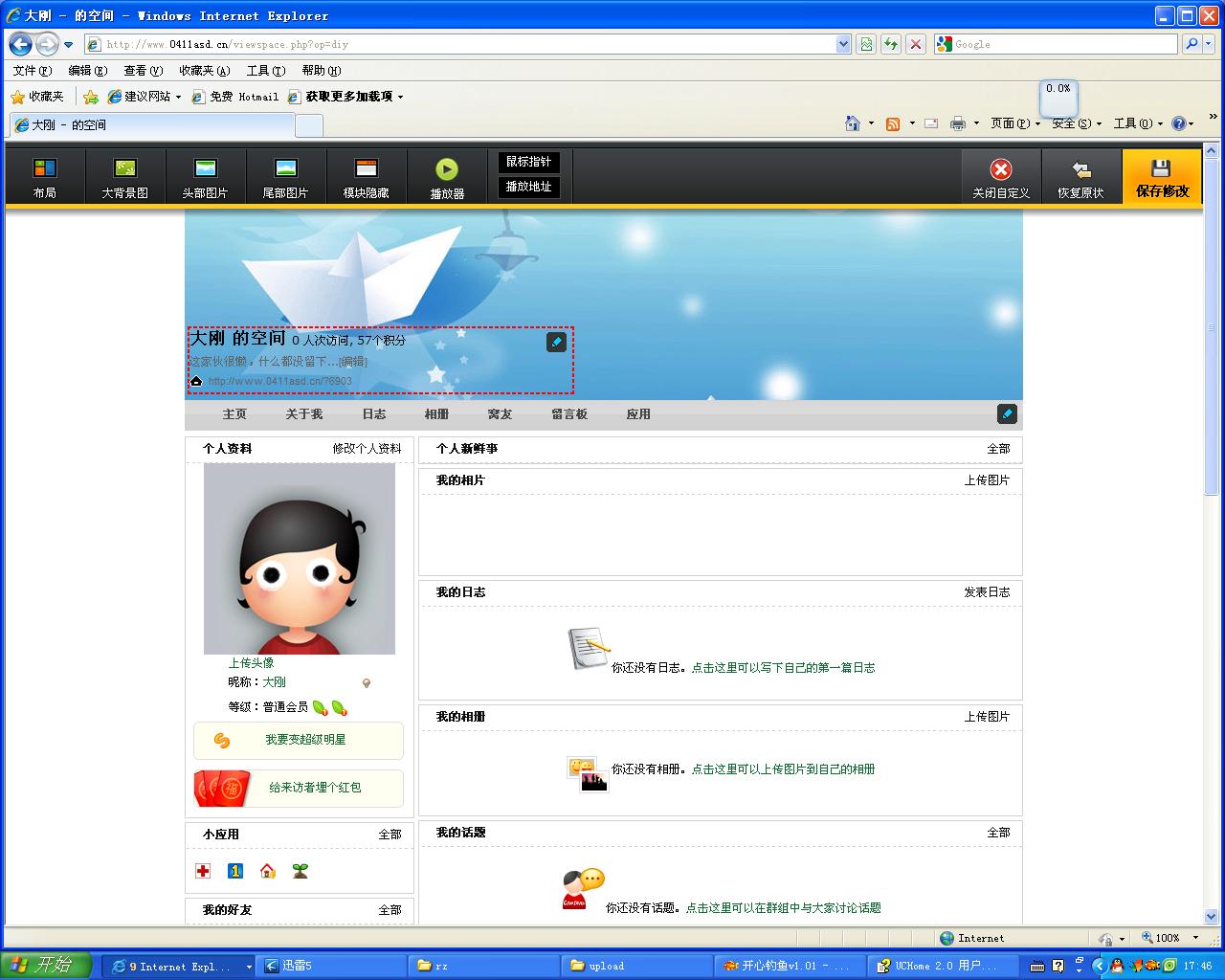Click the [编辑] link in header

353,362
